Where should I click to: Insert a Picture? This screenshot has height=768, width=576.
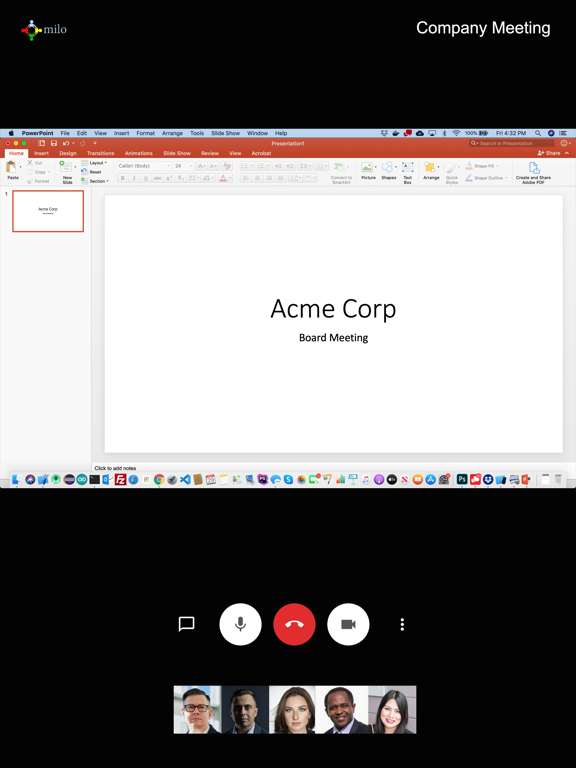click(x=368, y=171)
